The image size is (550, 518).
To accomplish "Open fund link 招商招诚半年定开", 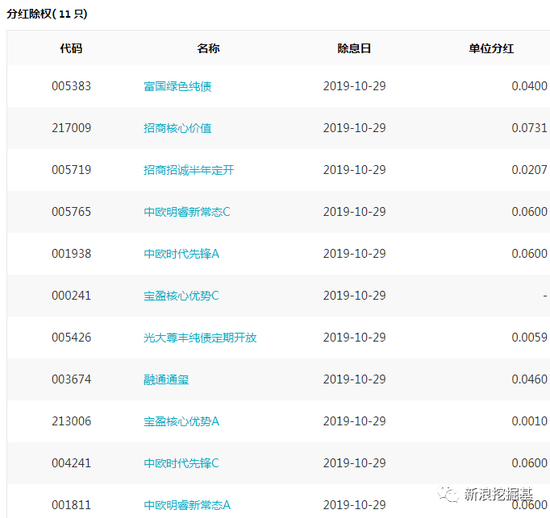I will [x=189, y=170].
